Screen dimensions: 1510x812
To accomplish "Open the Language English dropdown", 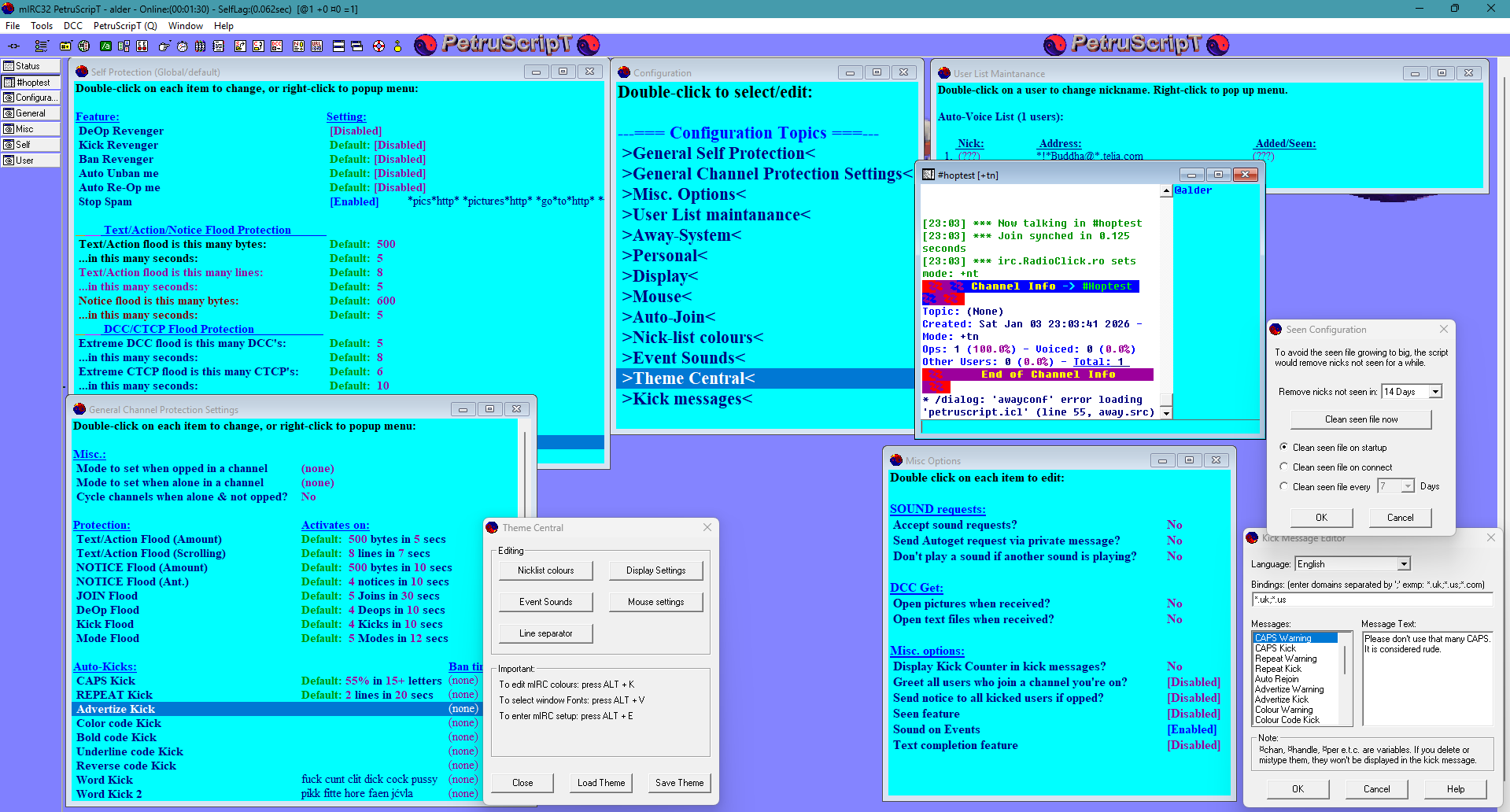I will click(x=1404, y=564).
